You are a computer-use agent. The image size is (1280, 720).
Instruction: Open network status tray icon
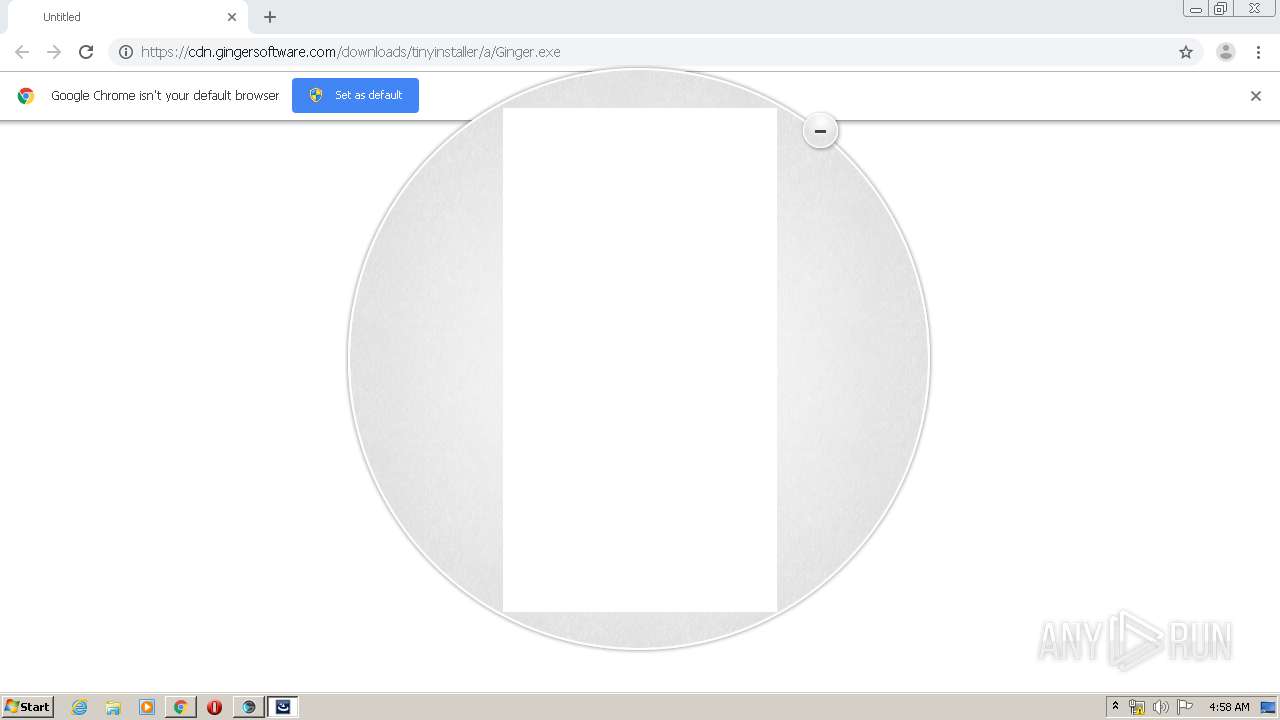click(1137, 707)
